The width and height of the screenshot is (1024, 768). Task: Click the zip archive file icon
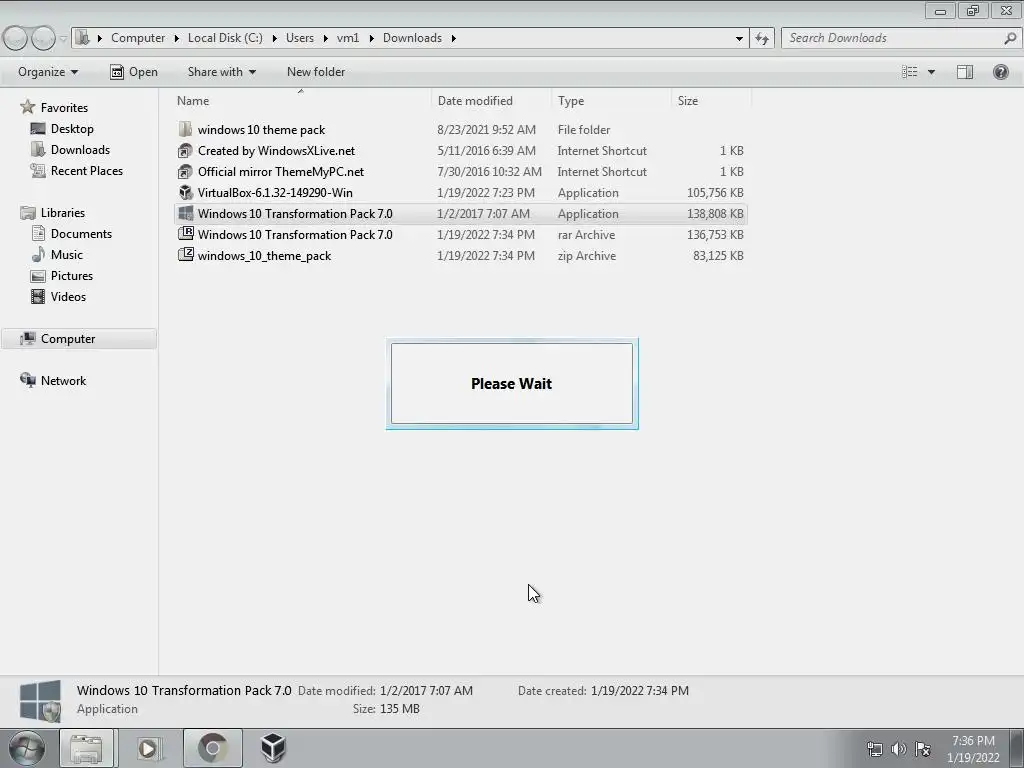(x=185, y=255)
